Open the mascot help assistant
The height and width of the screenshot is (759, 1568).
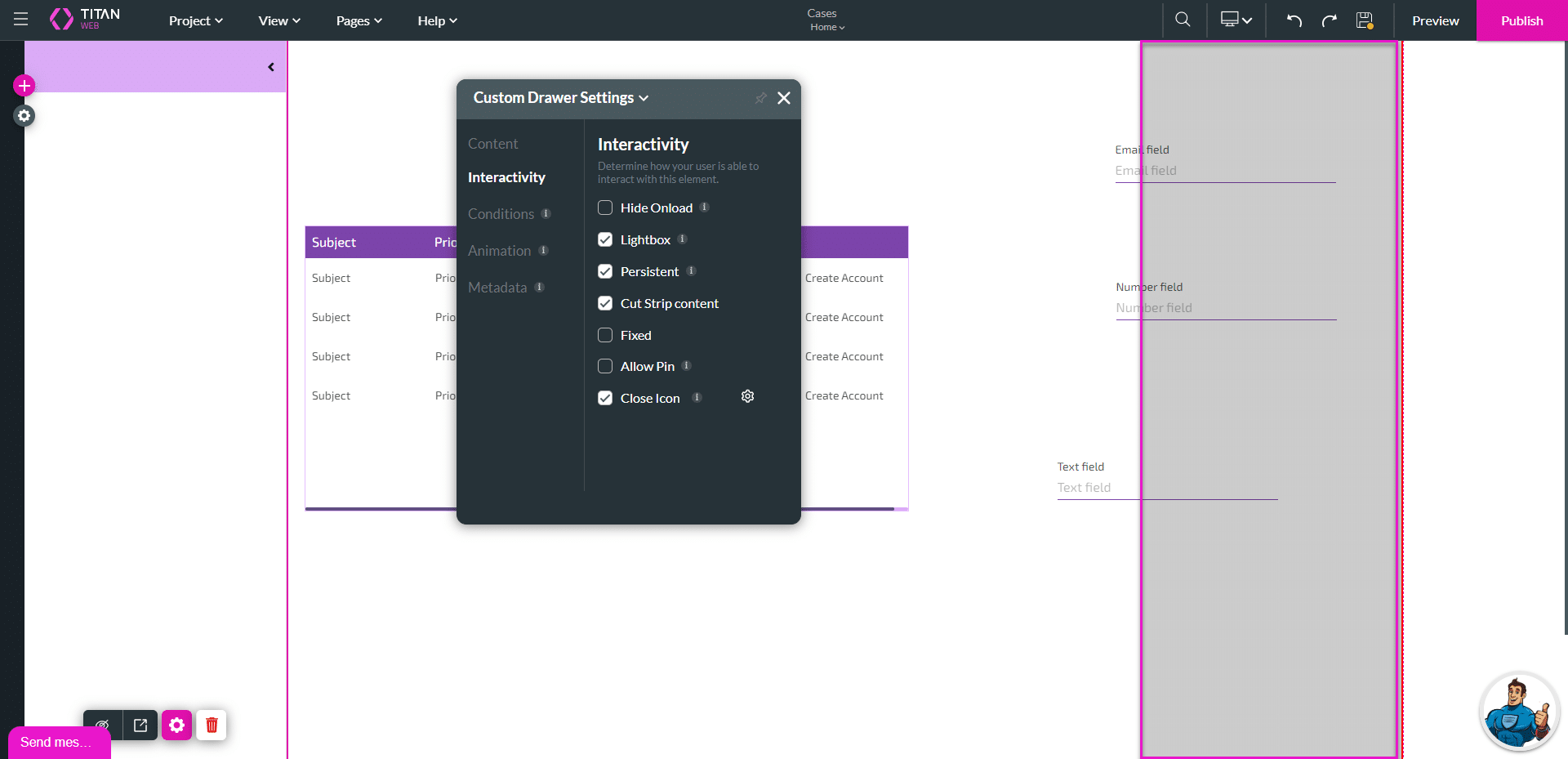pyautogui.click(x=1519, y=712)
